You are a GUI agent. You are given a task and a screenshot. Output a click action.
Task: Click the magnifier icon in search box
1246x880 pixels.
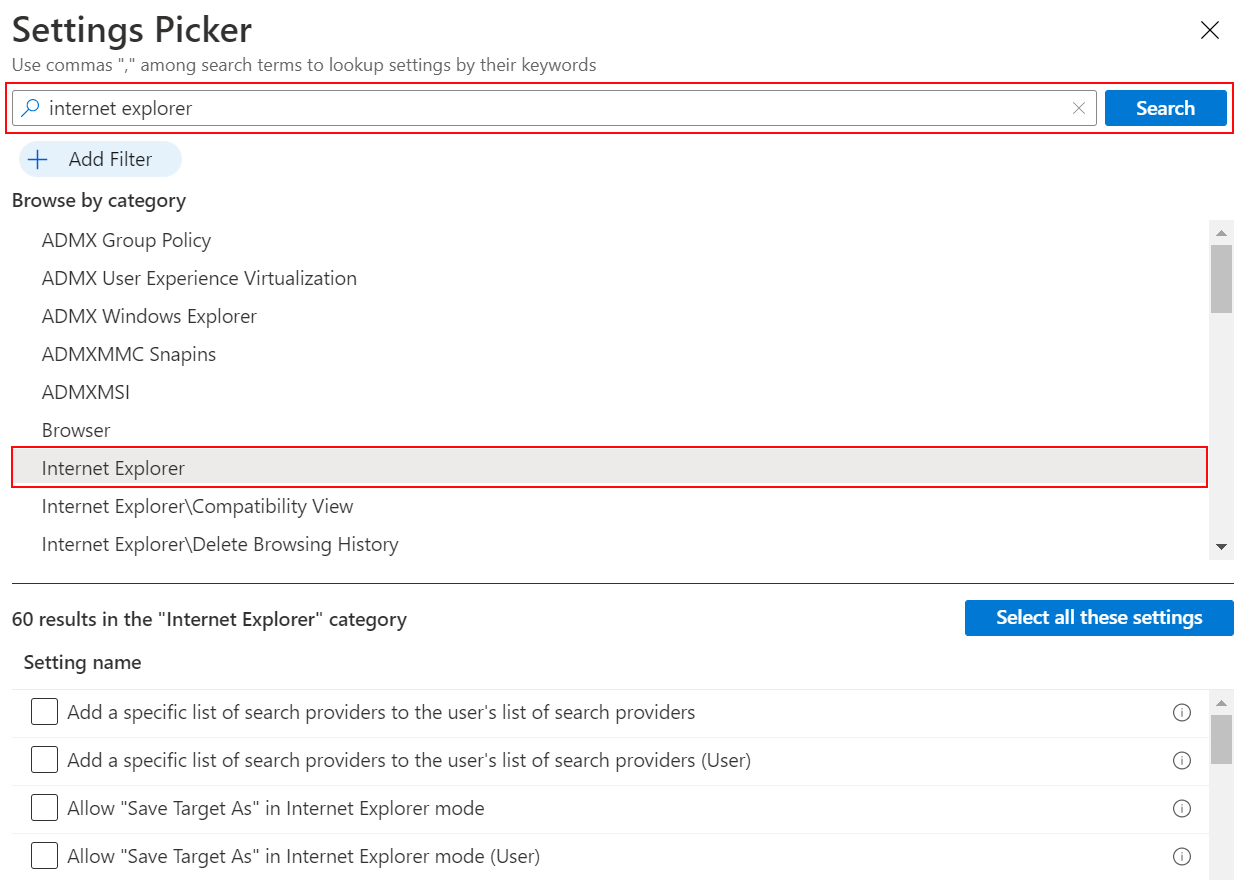(x=31, y=108)
